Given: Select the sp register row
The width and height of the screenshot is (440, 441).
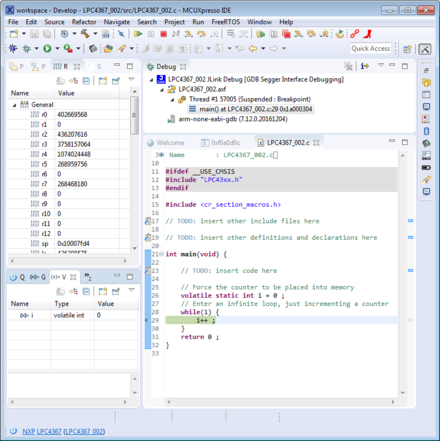Looking at the screenshot, I should (x=68, y=244).
